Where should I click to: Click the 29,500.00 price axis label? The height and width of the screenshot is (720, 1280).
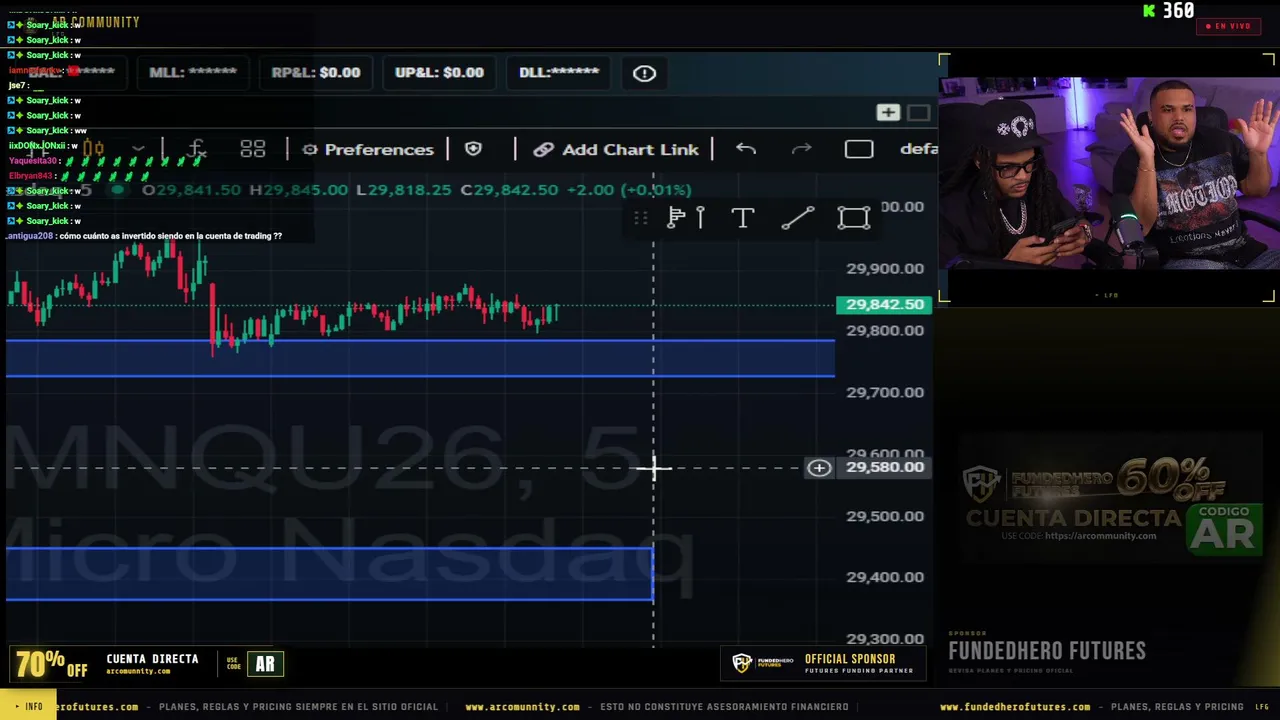click(x=885, y=517)
